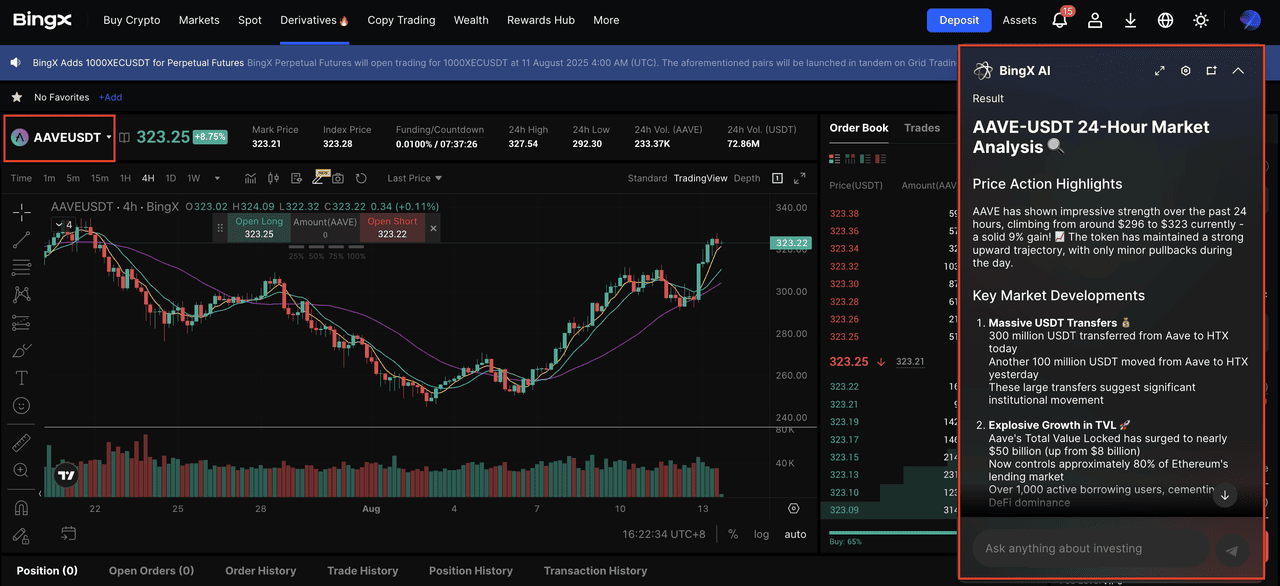Open the Order History tab
The width and height of the screenshot is (1280, 586).
tap(261, 571)
